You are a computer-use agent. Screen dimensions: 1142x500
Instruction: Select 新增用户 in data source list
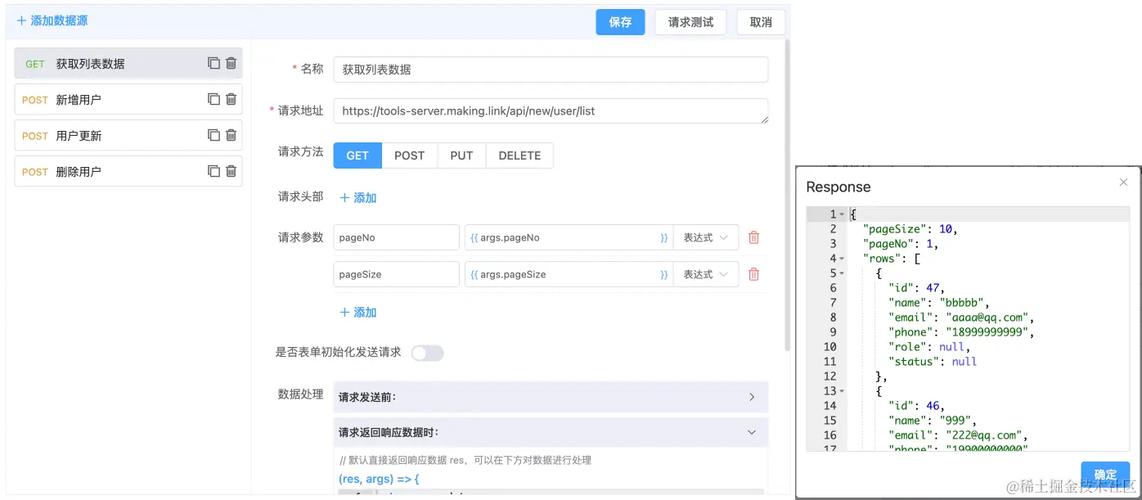(128, 99)
